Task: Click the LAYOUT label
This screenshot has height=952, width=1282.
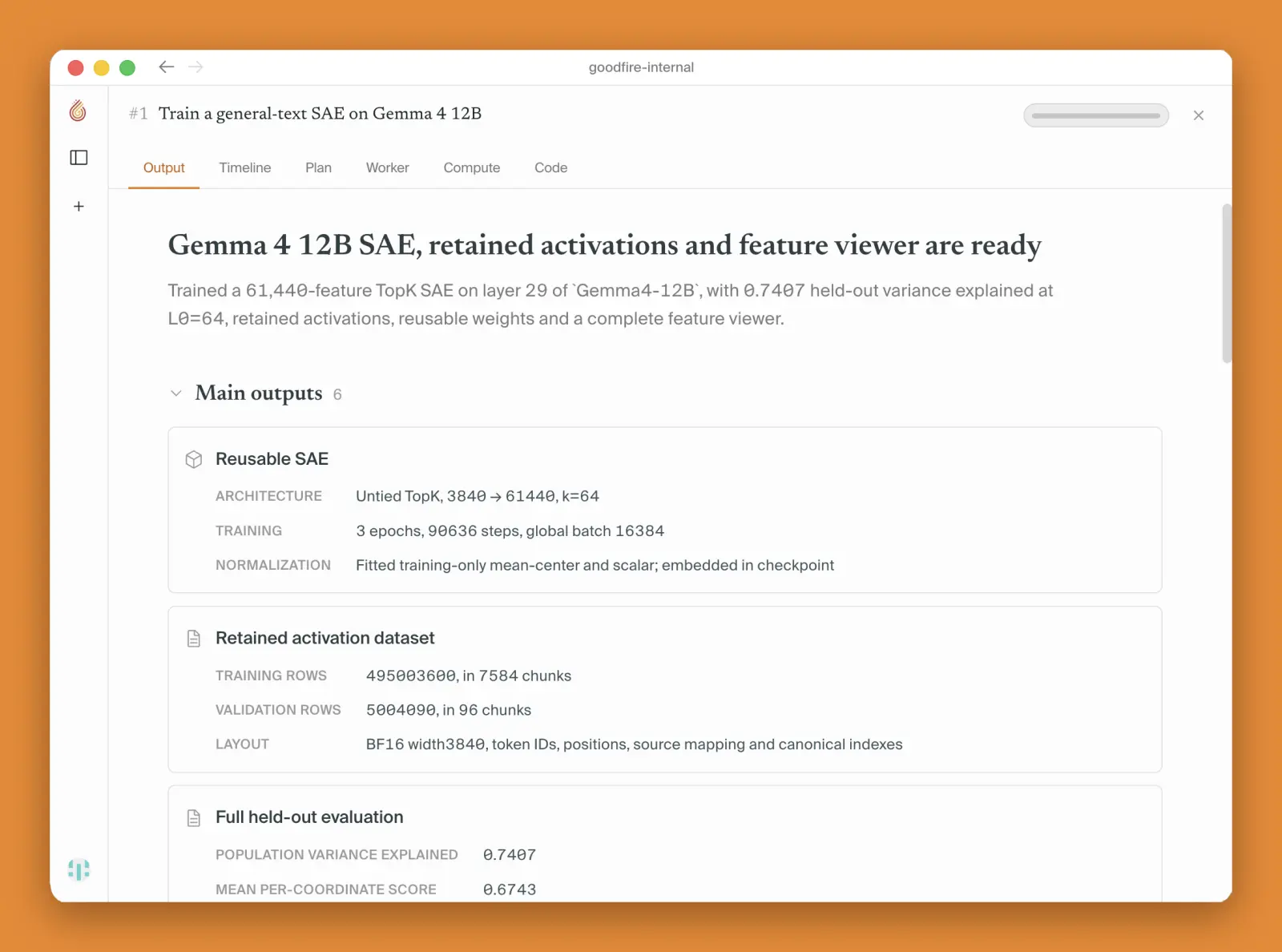Action: click(242, 744)
